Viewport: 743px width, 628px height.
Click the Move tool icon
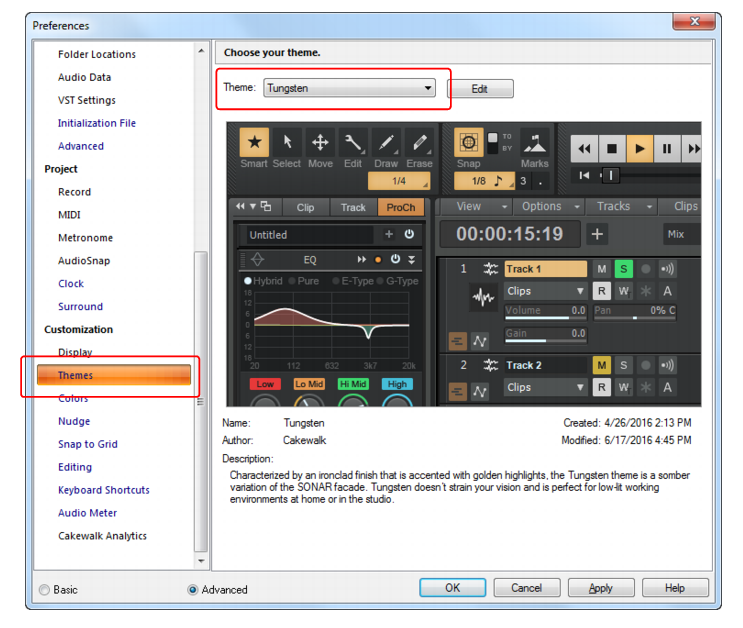point(320,142)
